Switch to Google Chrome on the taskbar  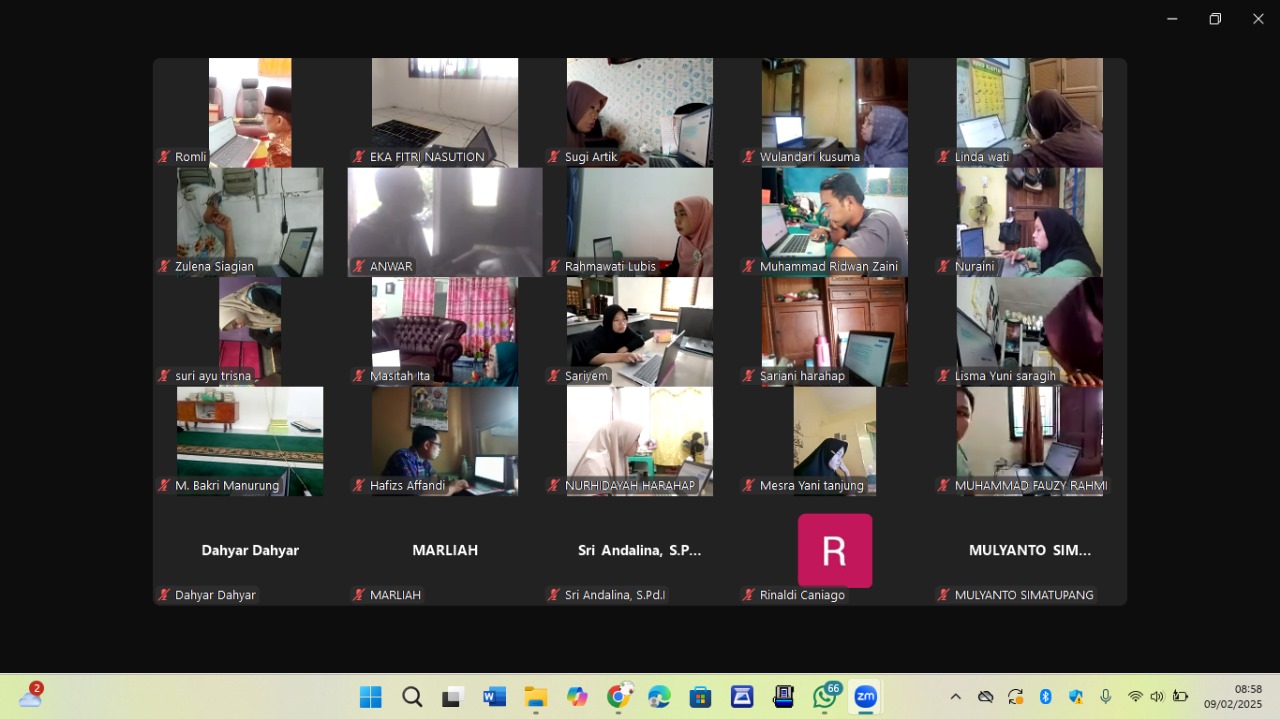(618, 697)
